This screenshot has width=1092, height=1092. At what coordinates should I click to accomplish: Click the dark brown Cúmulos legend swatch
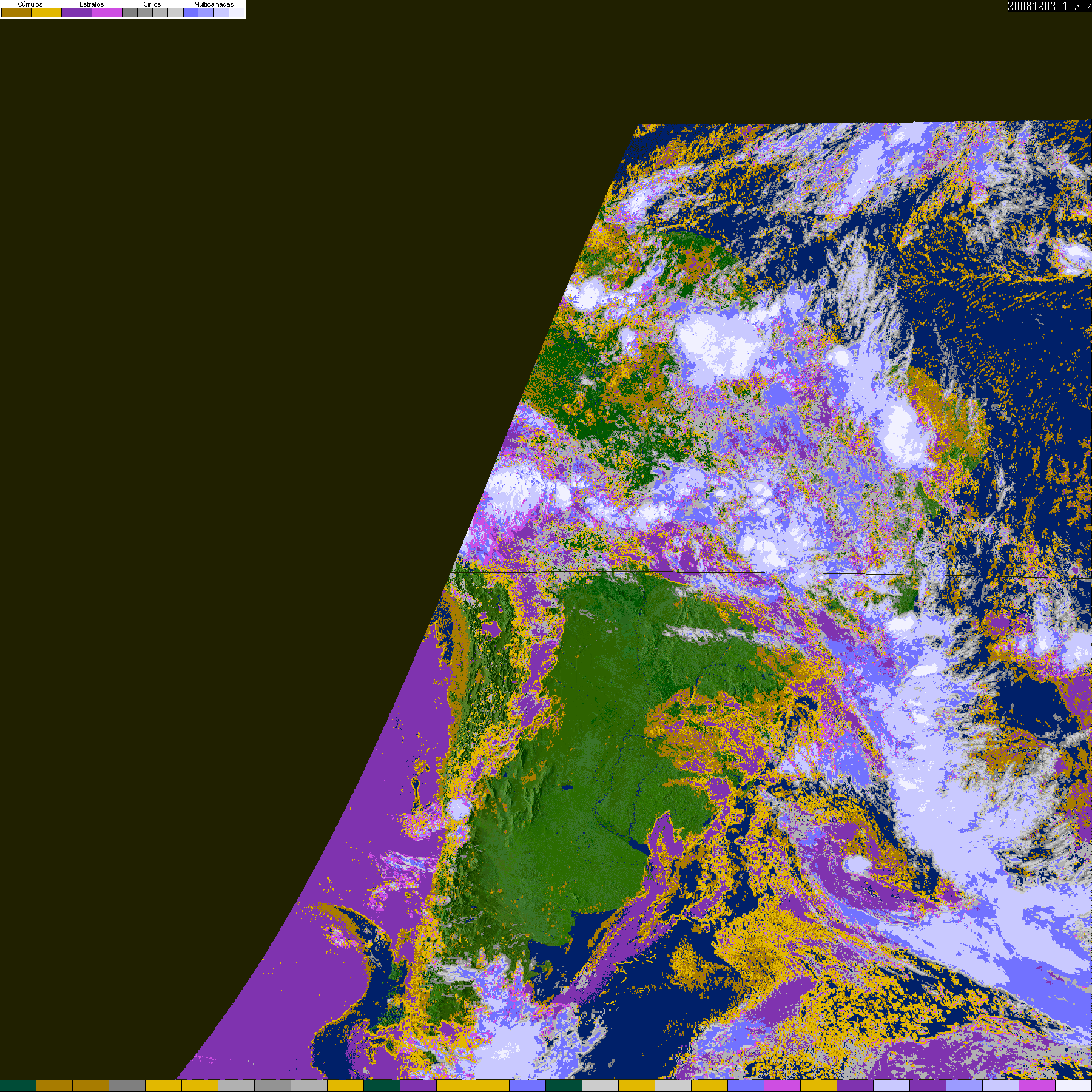16,13
